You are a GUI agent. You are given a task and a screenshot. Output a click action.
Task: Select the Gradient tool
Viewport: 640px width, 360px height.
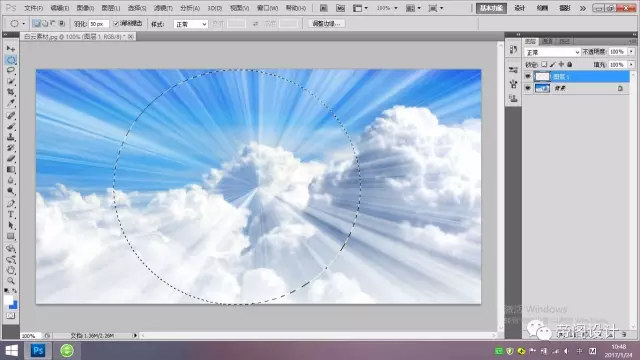pyautogui.click(x=11, y=169)
